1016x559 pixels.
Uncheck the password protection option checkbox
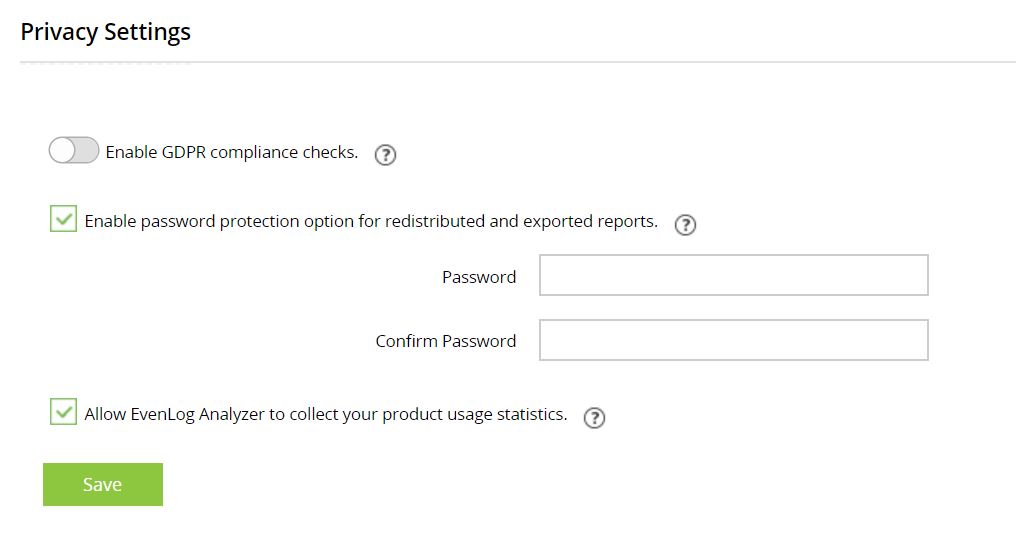[63, 219]
